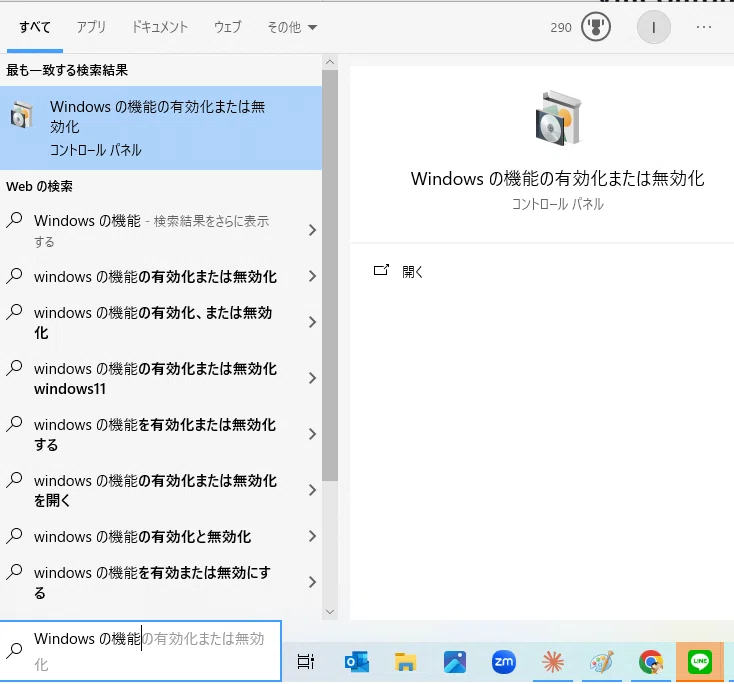The width and height of the screenshot is (734, 684).
Task: Expand arrow for windows の機能の有効化、または無効化
Action: [312, 322]
